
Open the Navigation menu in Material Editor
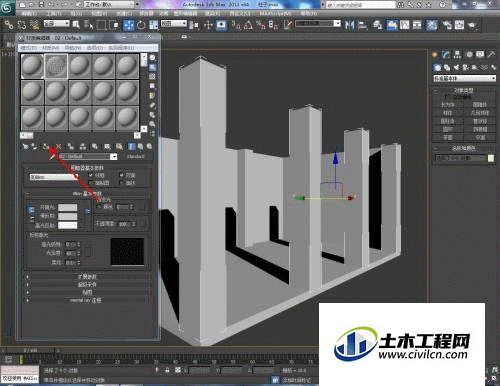click(73, 48)
